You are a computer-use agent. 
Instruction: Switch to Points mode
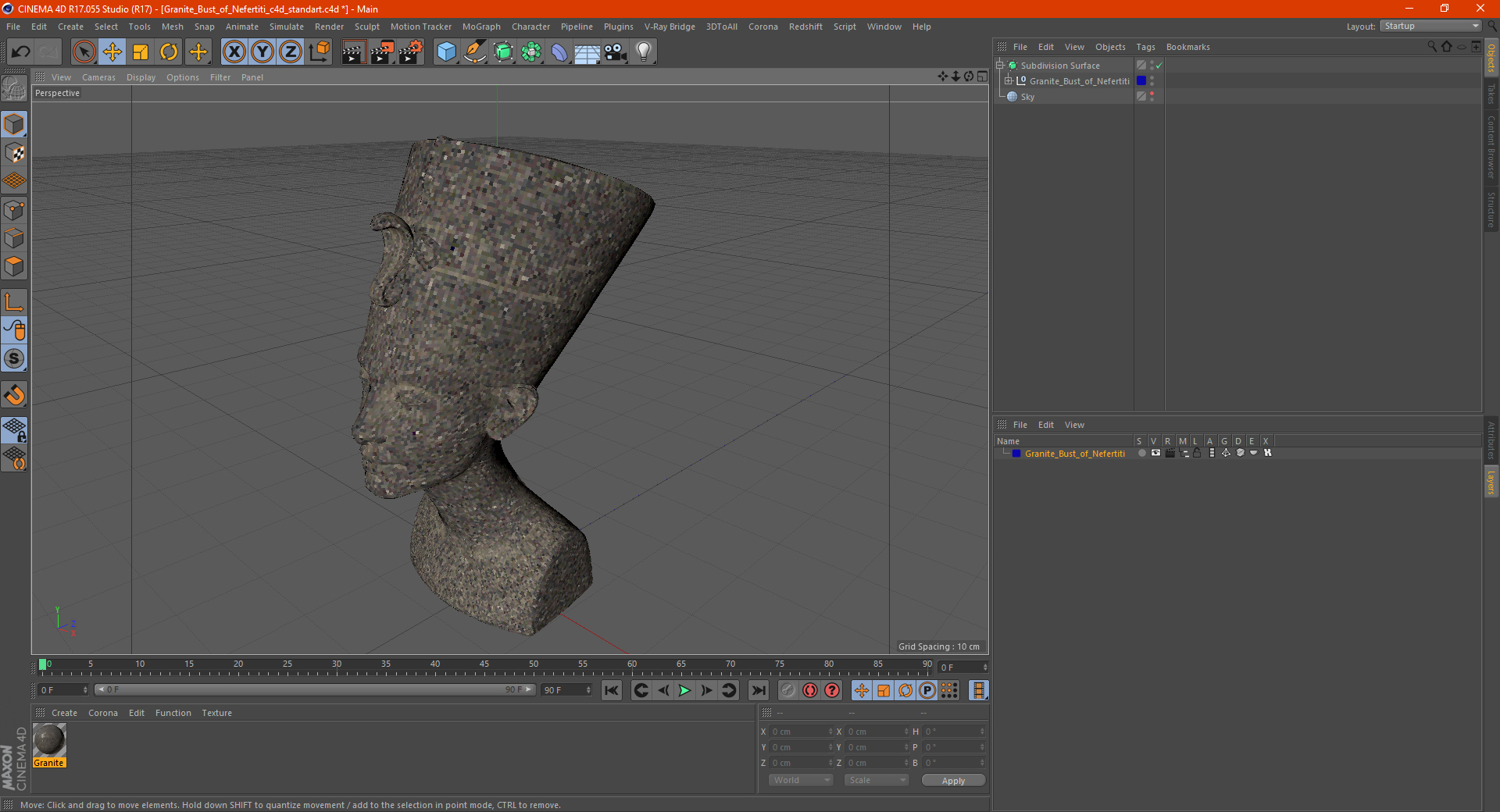point(14,210)
